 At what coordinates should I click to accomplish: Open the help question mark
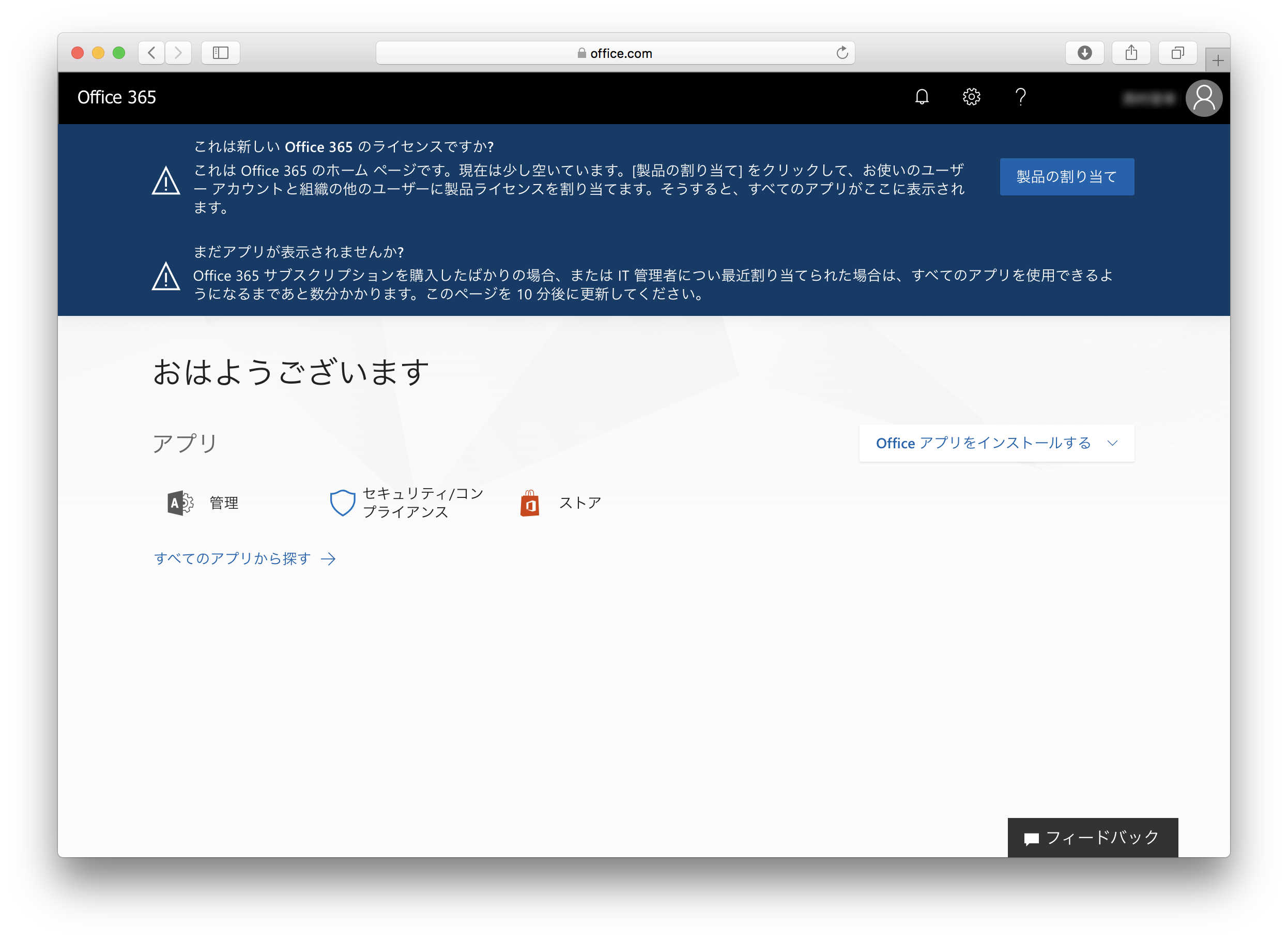coord(1021,97)
